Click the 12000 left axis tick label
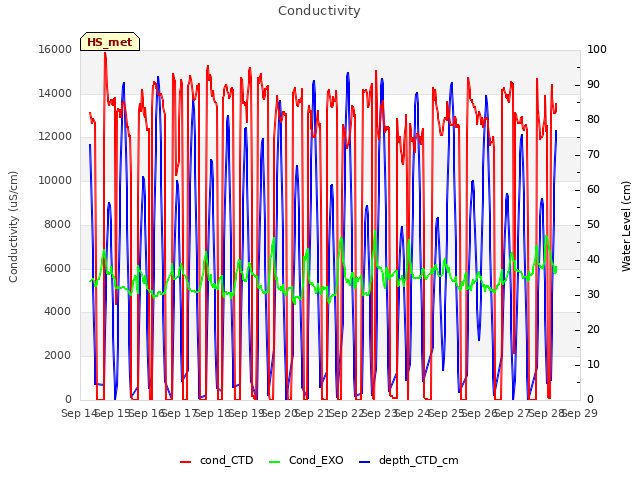 pos(55,137)
